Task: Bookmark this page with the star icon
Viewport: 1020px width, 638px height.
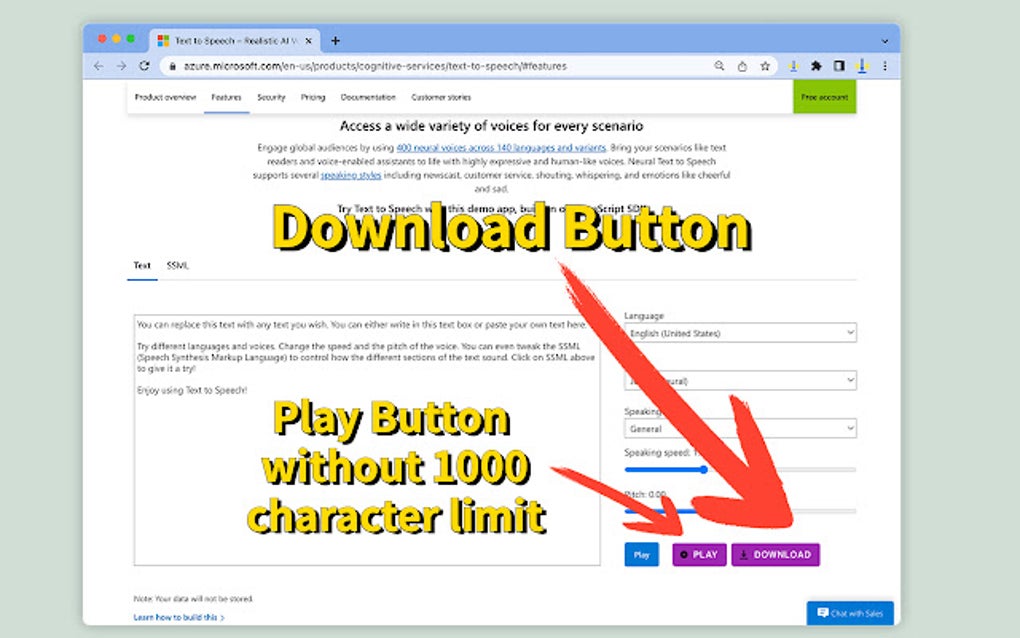Action: [x=765, y=66]
